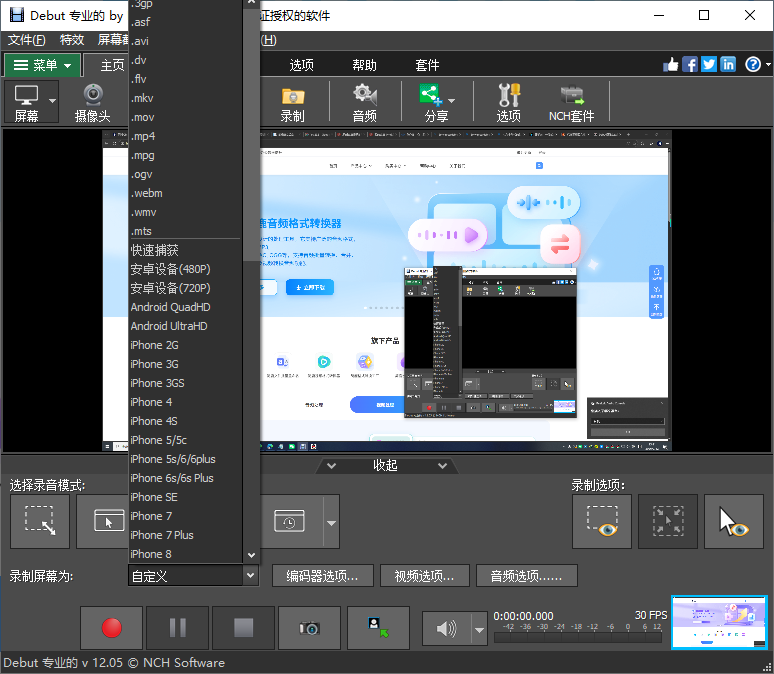This screenshot has height=674, width=774.
Task: Expand the 分享 dropdown arrow
Action: [451, 101]
